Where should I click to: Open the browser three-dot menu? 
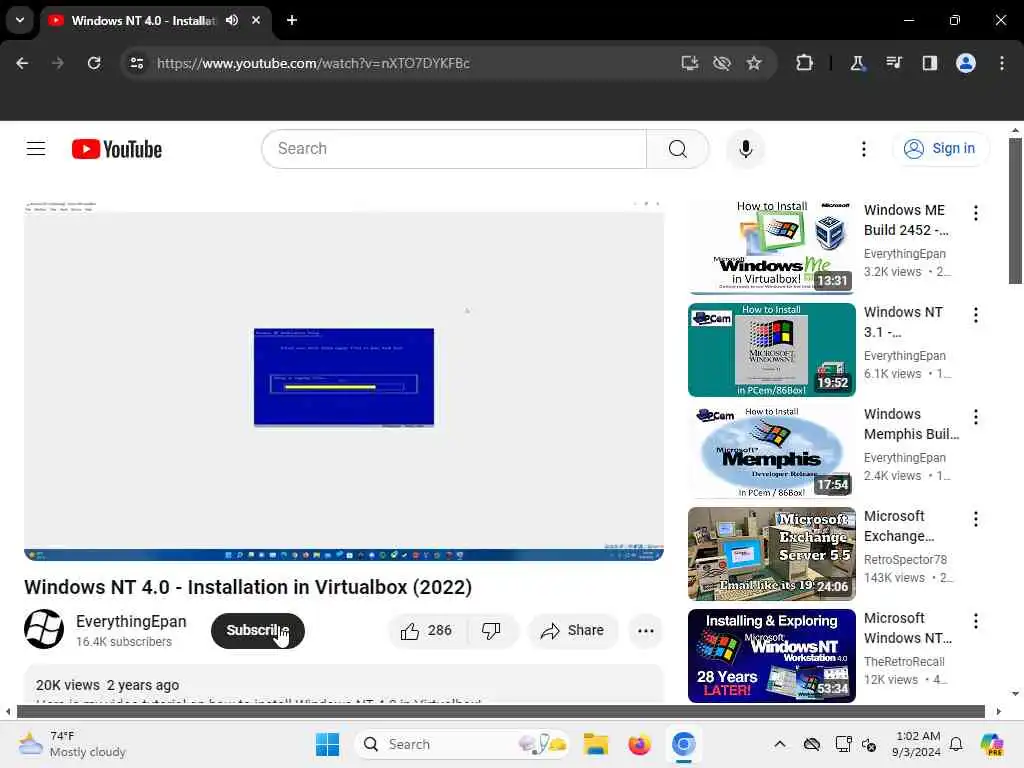tap(1002, 63)
